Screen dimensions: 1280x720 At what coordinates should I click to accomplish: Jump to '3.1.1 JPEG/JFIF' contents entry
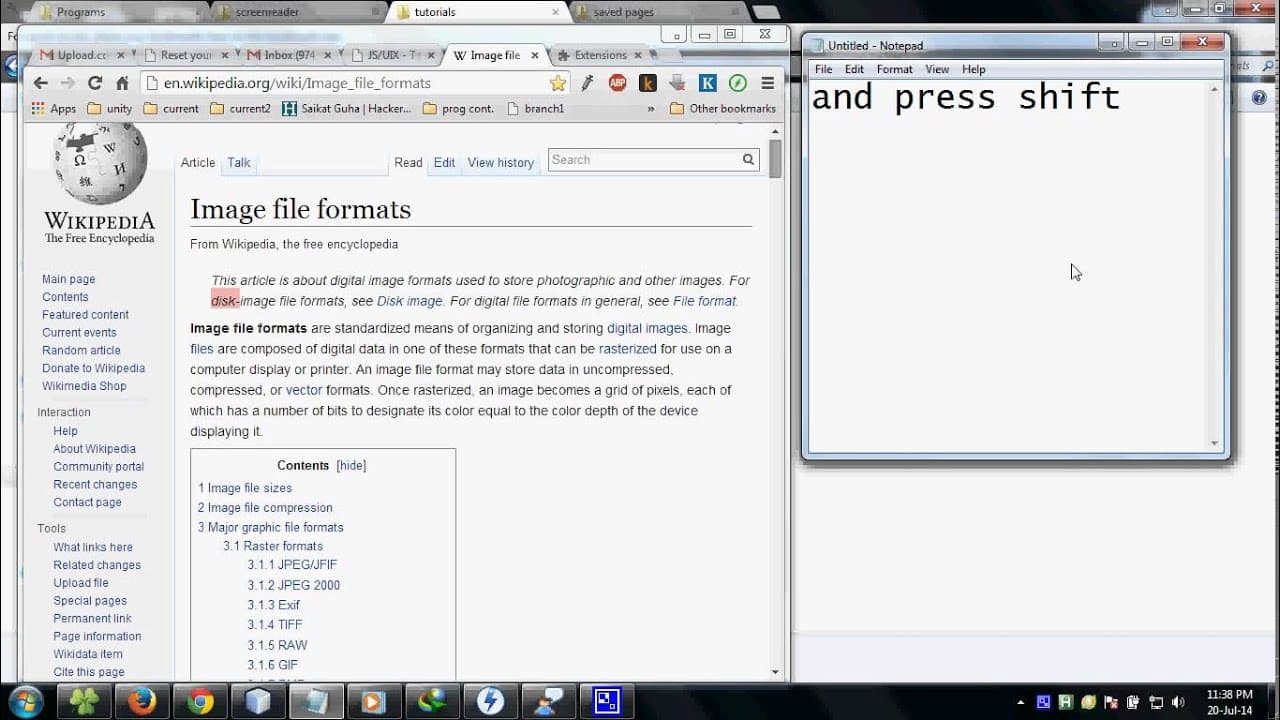292,565
